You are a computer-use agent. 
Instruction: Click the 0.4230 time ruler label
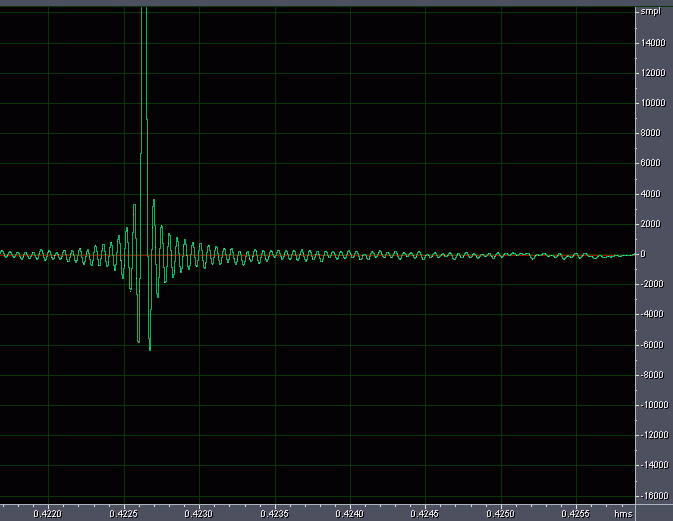(x=199, y=514)
